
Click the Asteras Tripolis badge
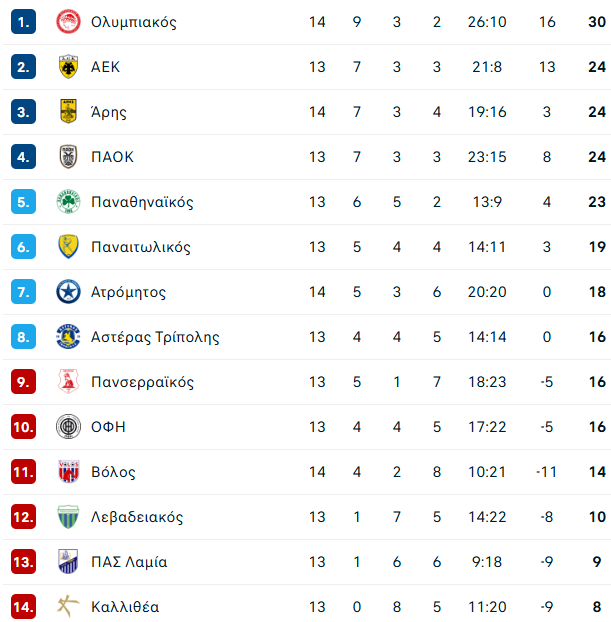[68, 336]
